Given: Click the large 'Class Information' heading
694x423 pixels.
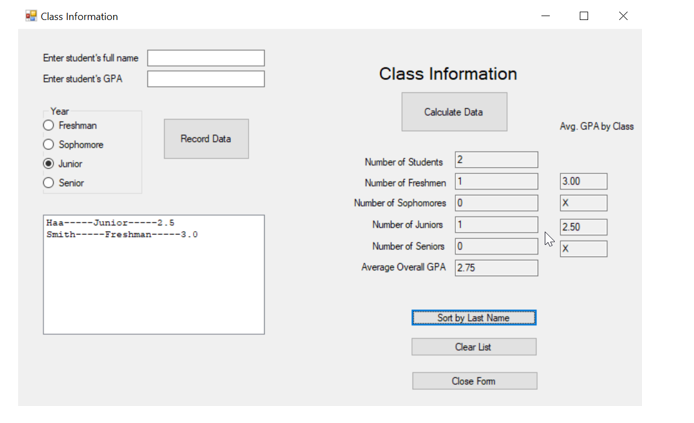Looking at the screenshot, I should pos(448,74).
